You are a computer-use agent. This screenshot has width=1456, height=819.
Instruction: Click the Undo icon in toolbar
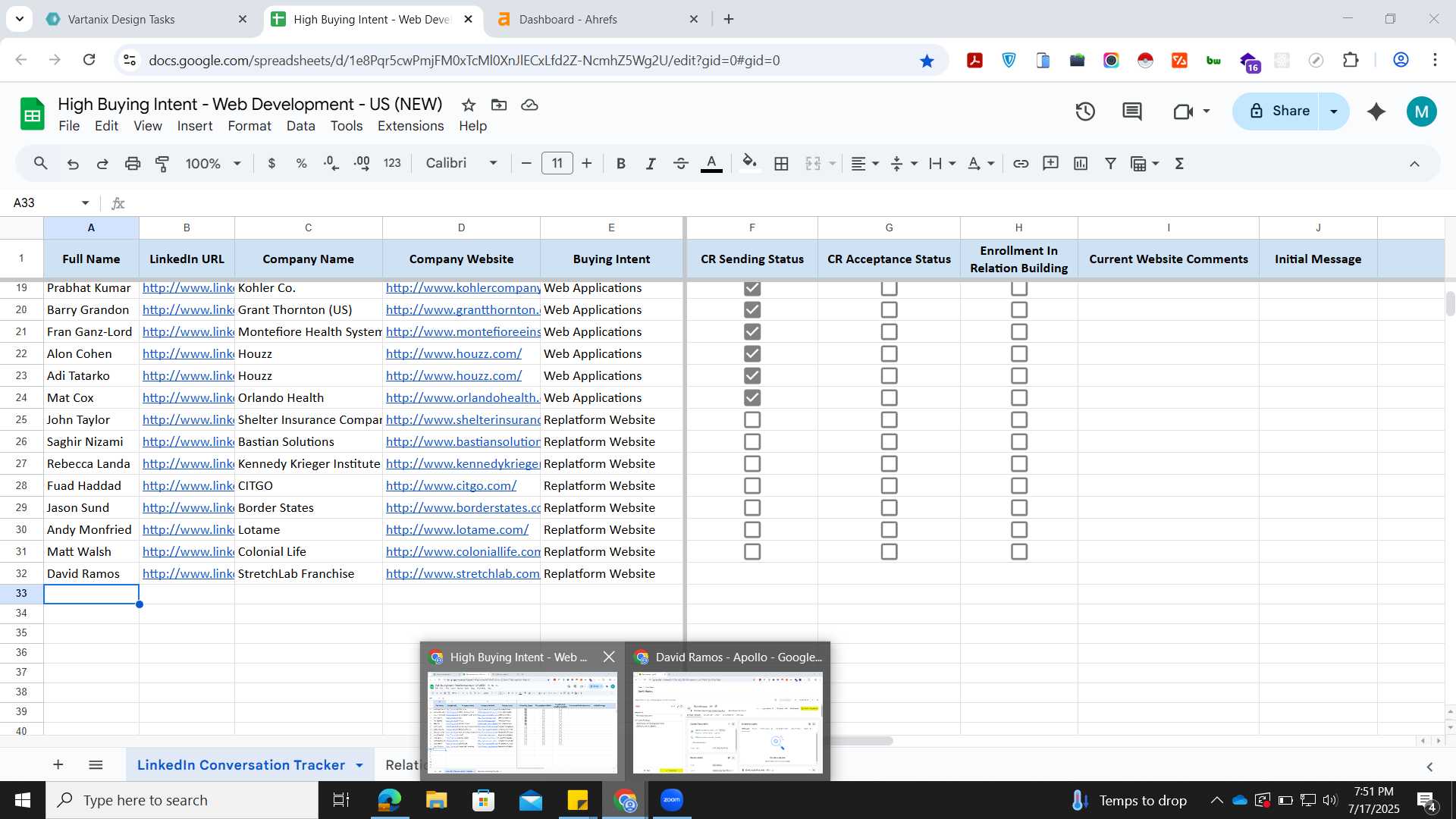coord(73,163)
